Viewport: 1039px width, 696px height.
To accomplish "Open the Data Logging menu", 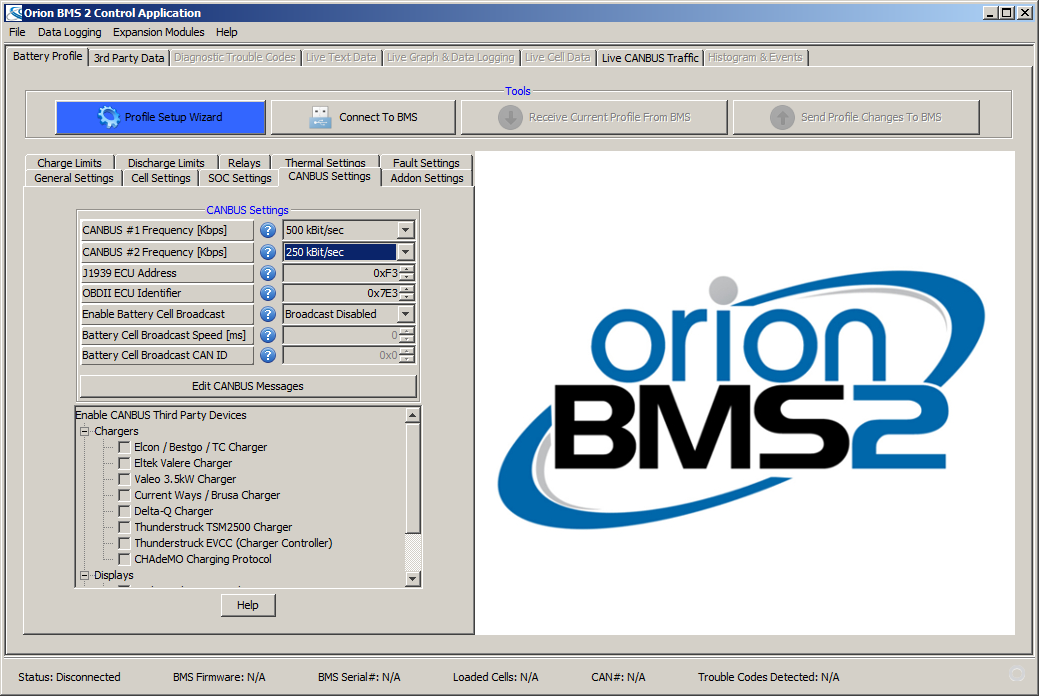I will [x=70, y=32].
